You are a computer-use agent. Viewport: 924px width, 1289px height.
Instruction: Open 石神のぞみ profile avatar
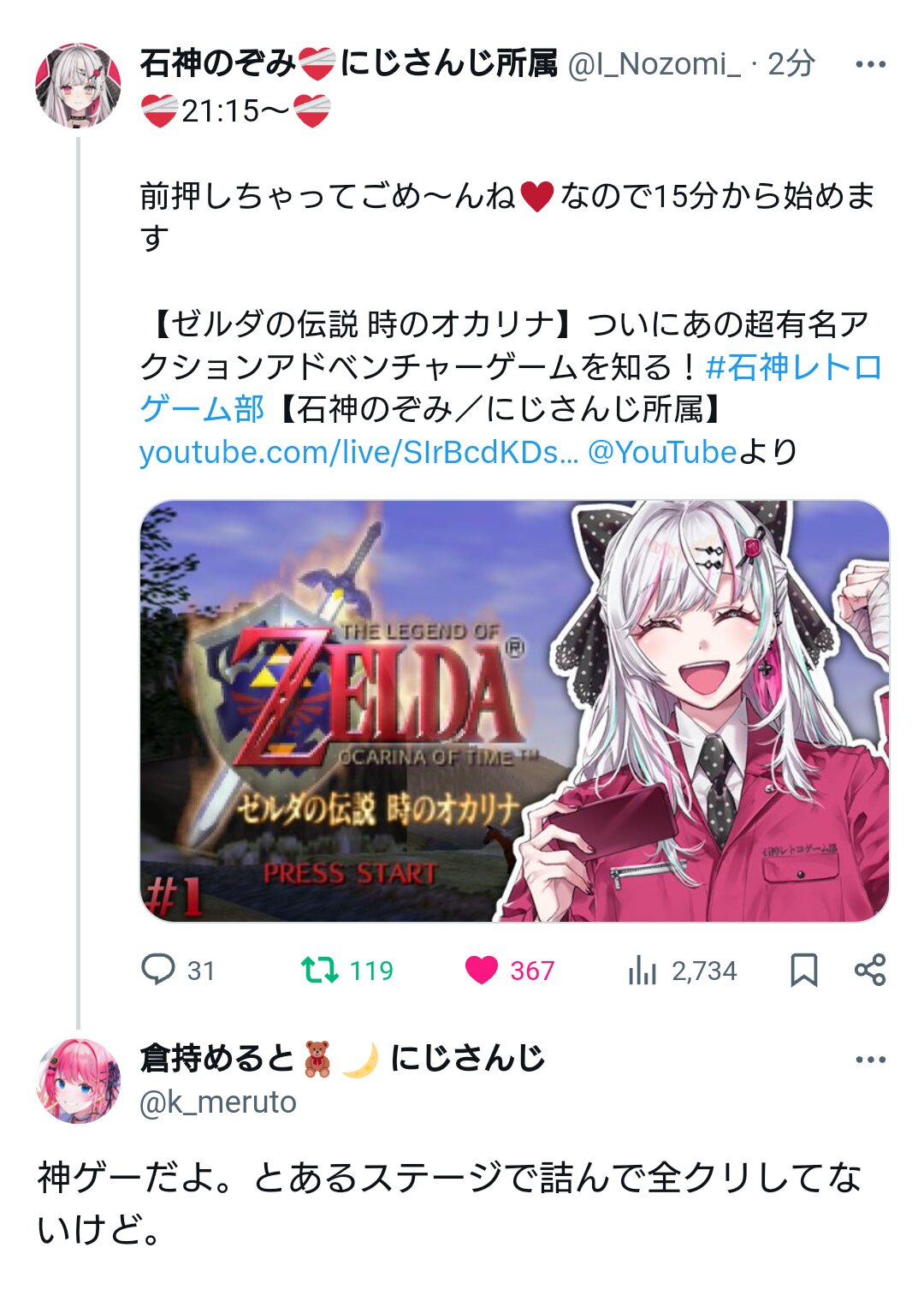point(78,85)
